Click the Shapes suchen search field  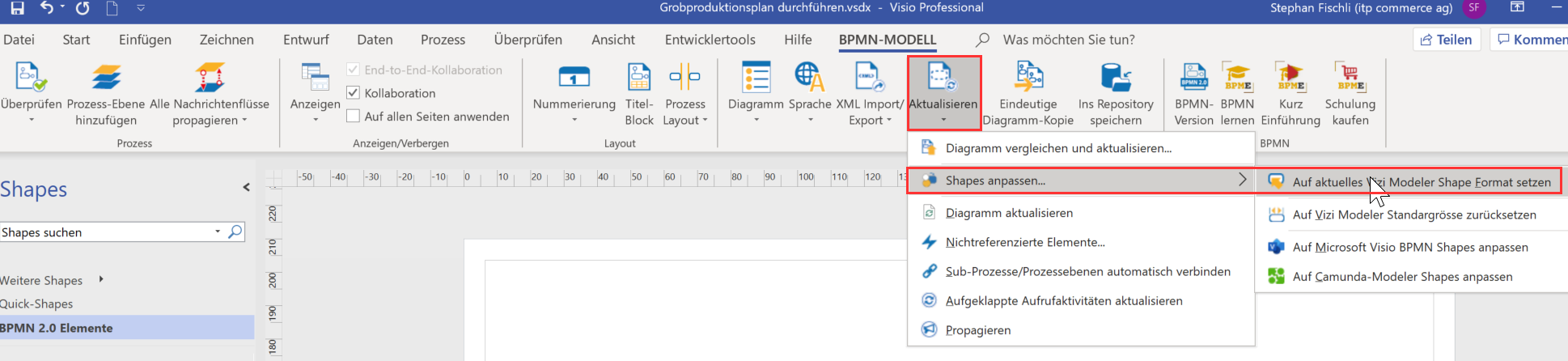[x=109, y=232]
